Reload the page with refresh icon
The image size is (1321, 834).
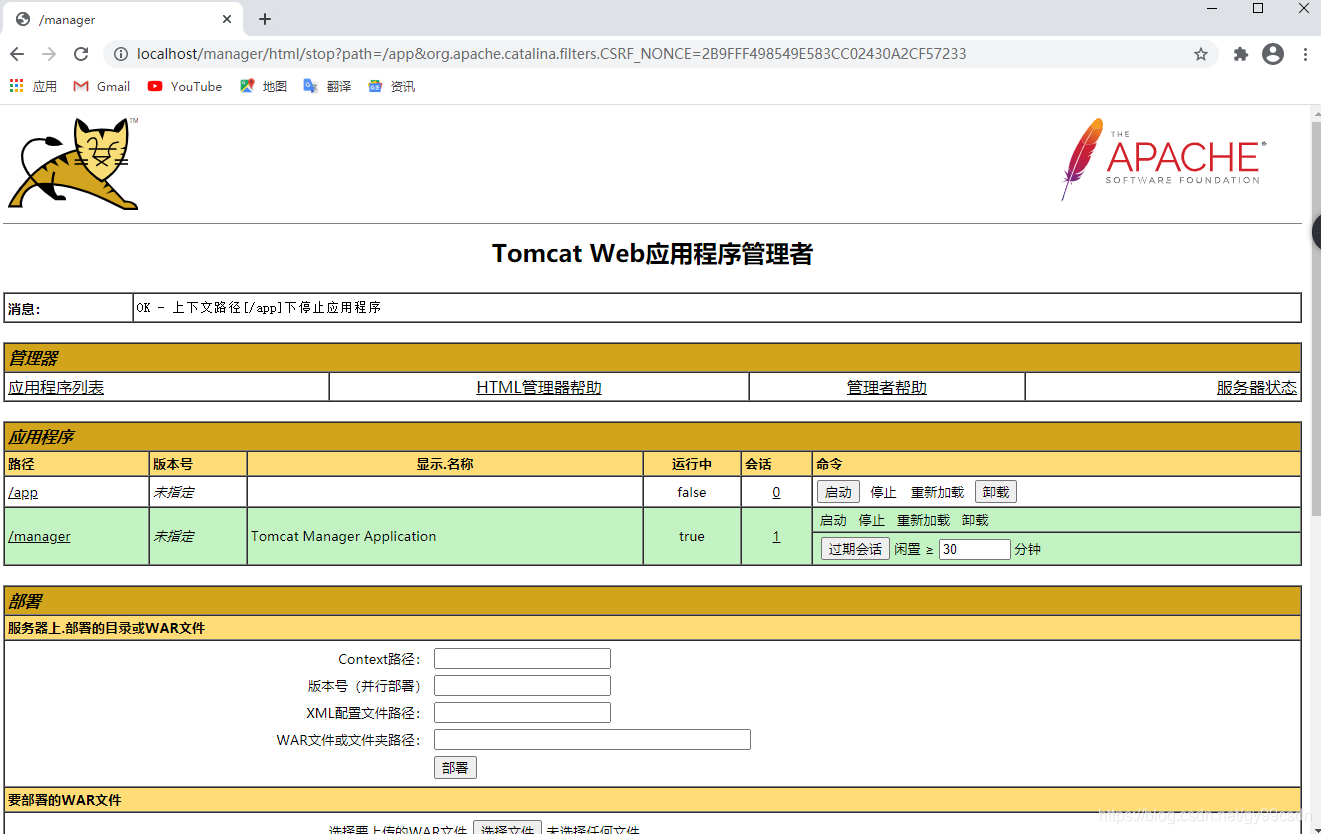pos(81,54)
